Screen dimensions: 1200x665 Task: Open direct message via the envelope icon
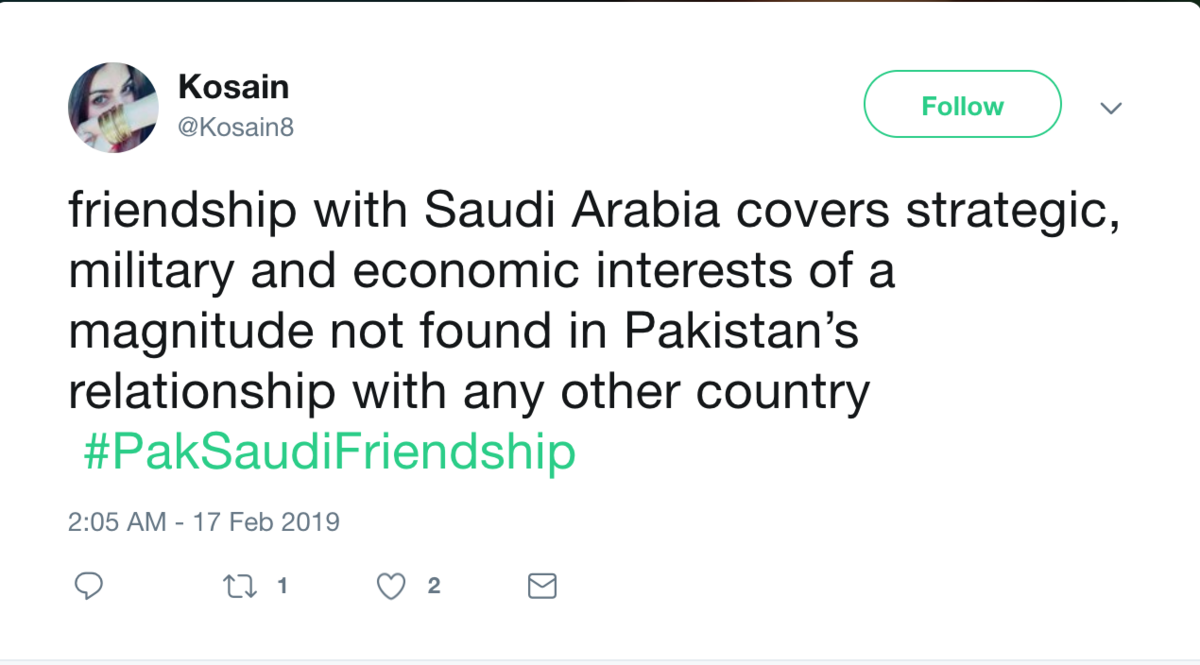541,586
